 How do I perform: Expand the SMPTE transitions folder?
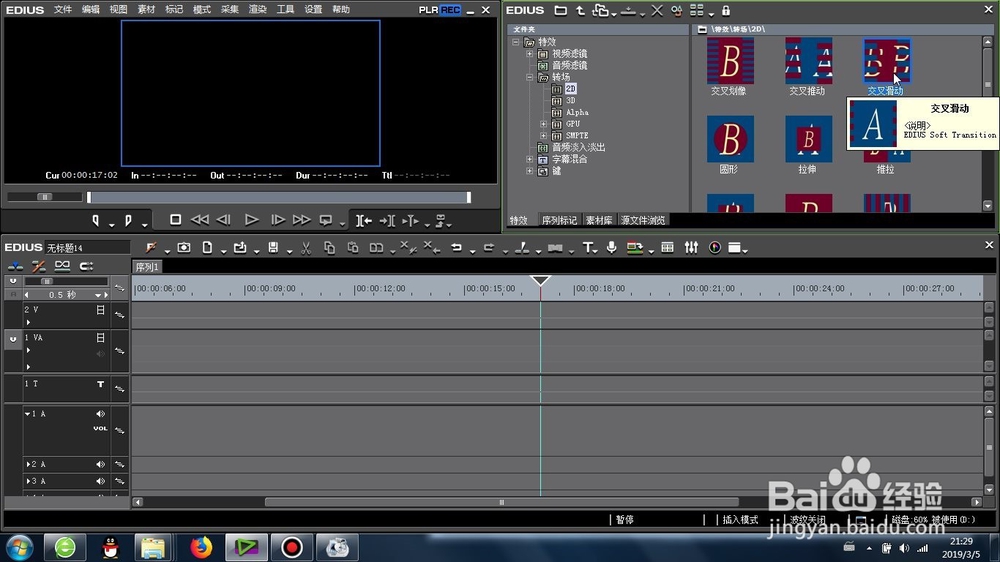(x=543, y=136)
